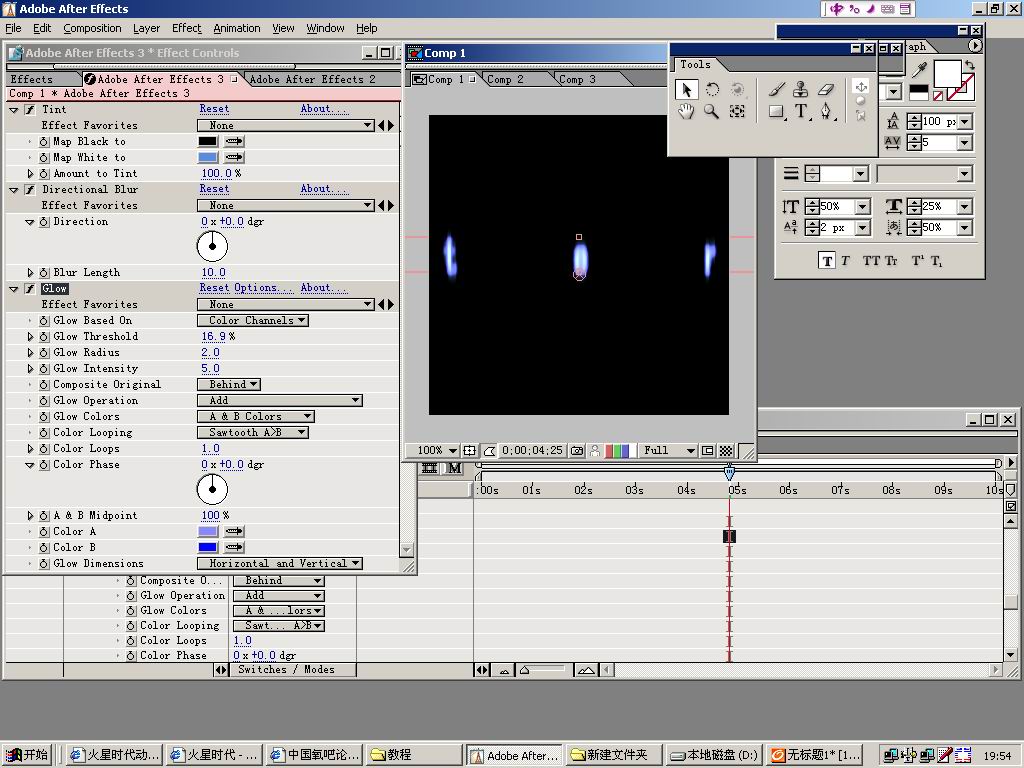Reset the Tint effect
The width and height of the screenshot is (1024, 768).
click(214, 109)
